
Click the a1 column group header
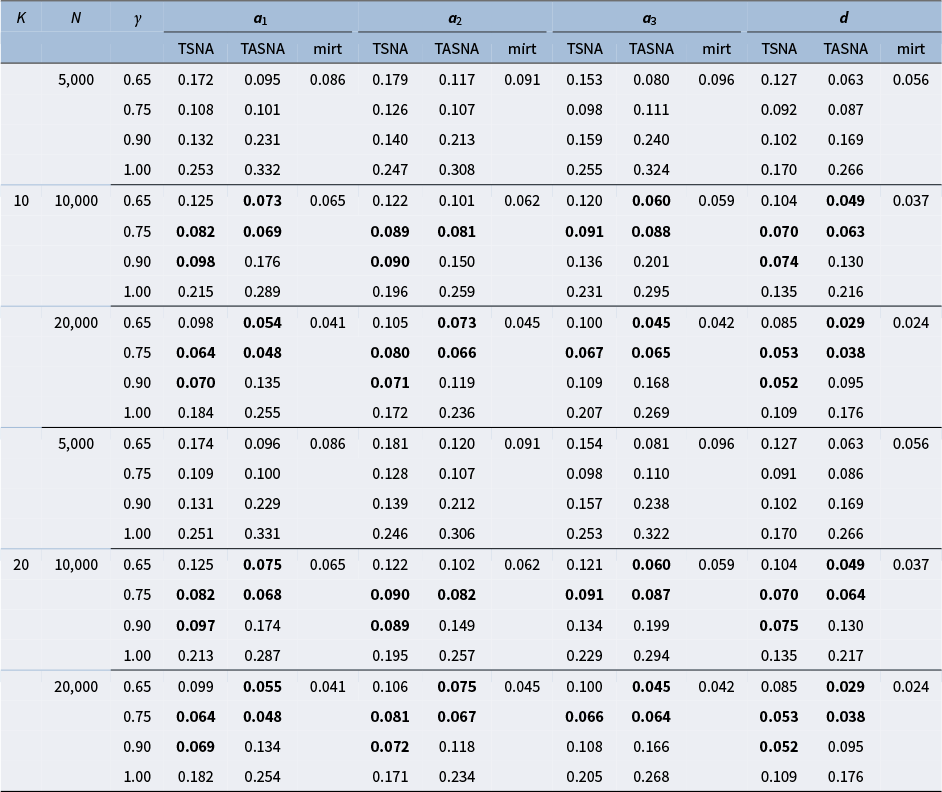pos(260,18)
